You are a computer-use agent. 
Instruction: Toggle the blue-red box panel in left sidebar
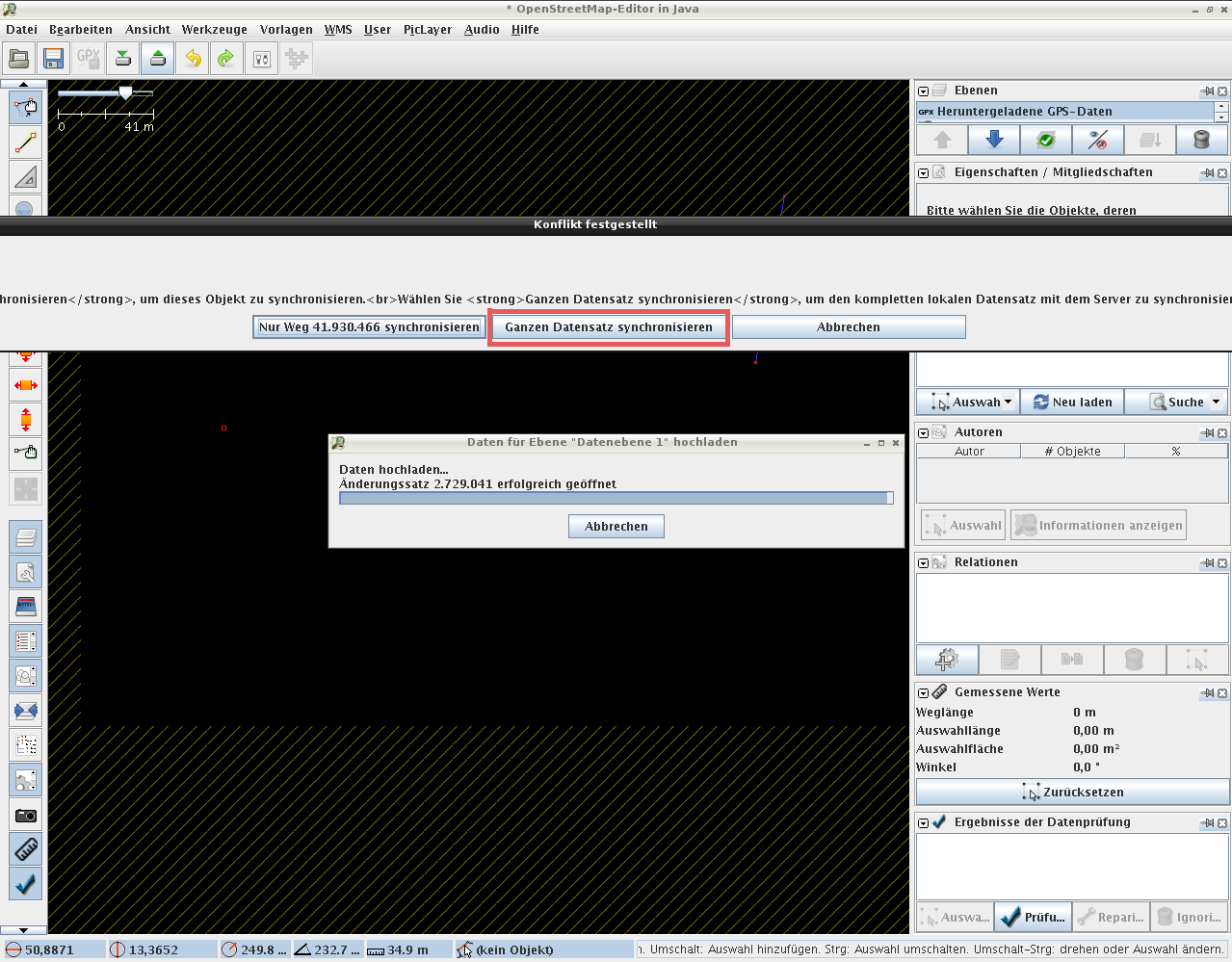click(26, 607)
